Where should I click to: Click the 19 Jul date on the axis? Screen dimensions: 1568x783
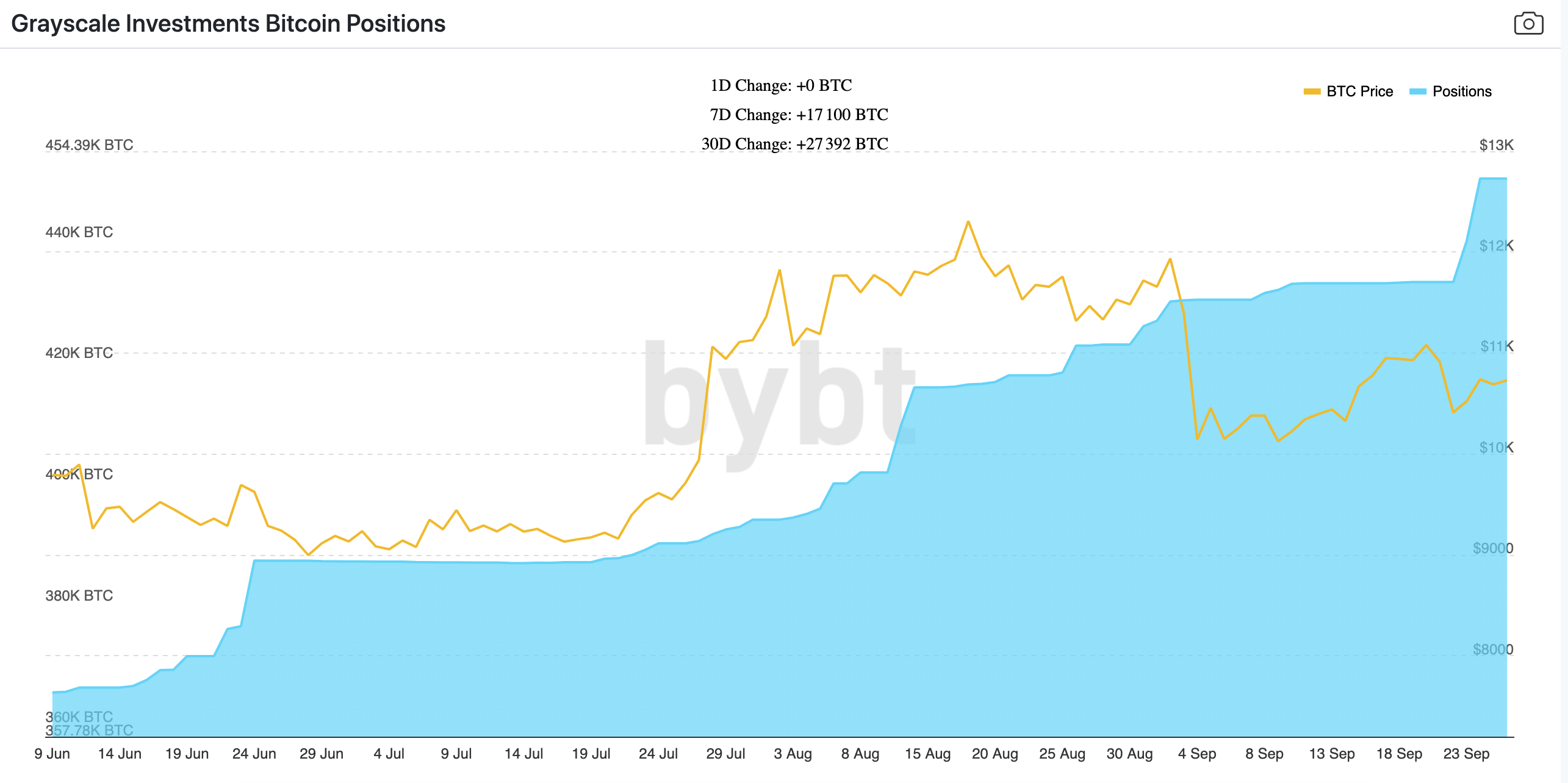[591, 754]
